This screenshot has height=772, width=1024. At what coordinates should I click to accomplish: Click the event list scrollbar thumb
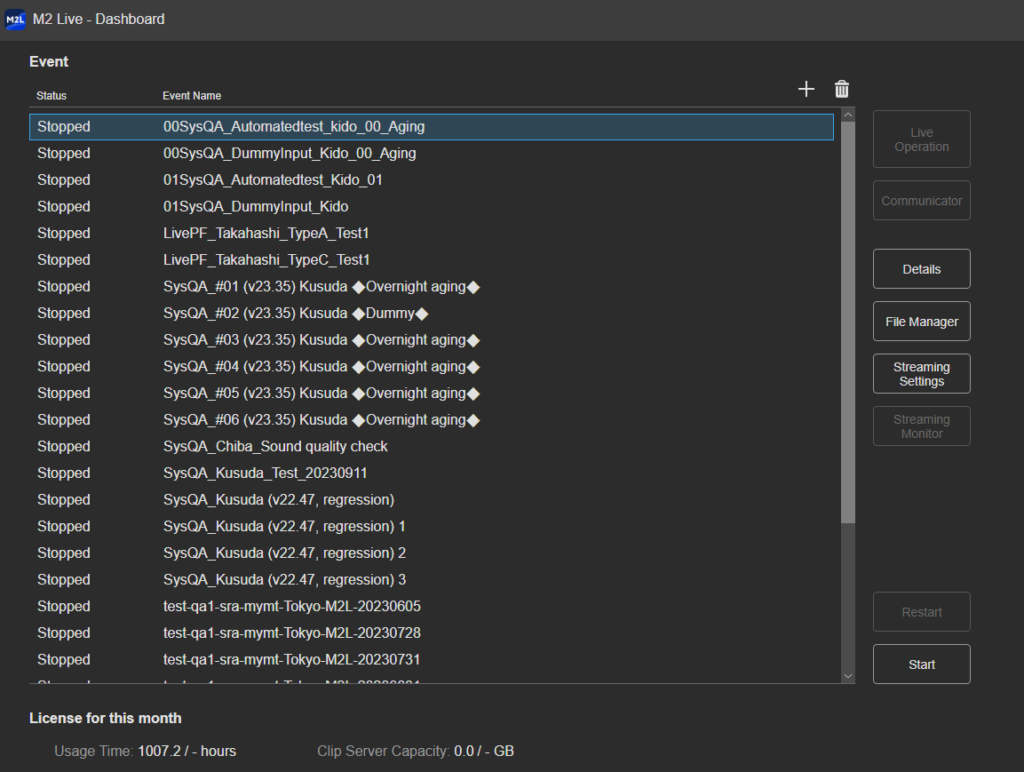pyautogui.click(x=848, y=320)
